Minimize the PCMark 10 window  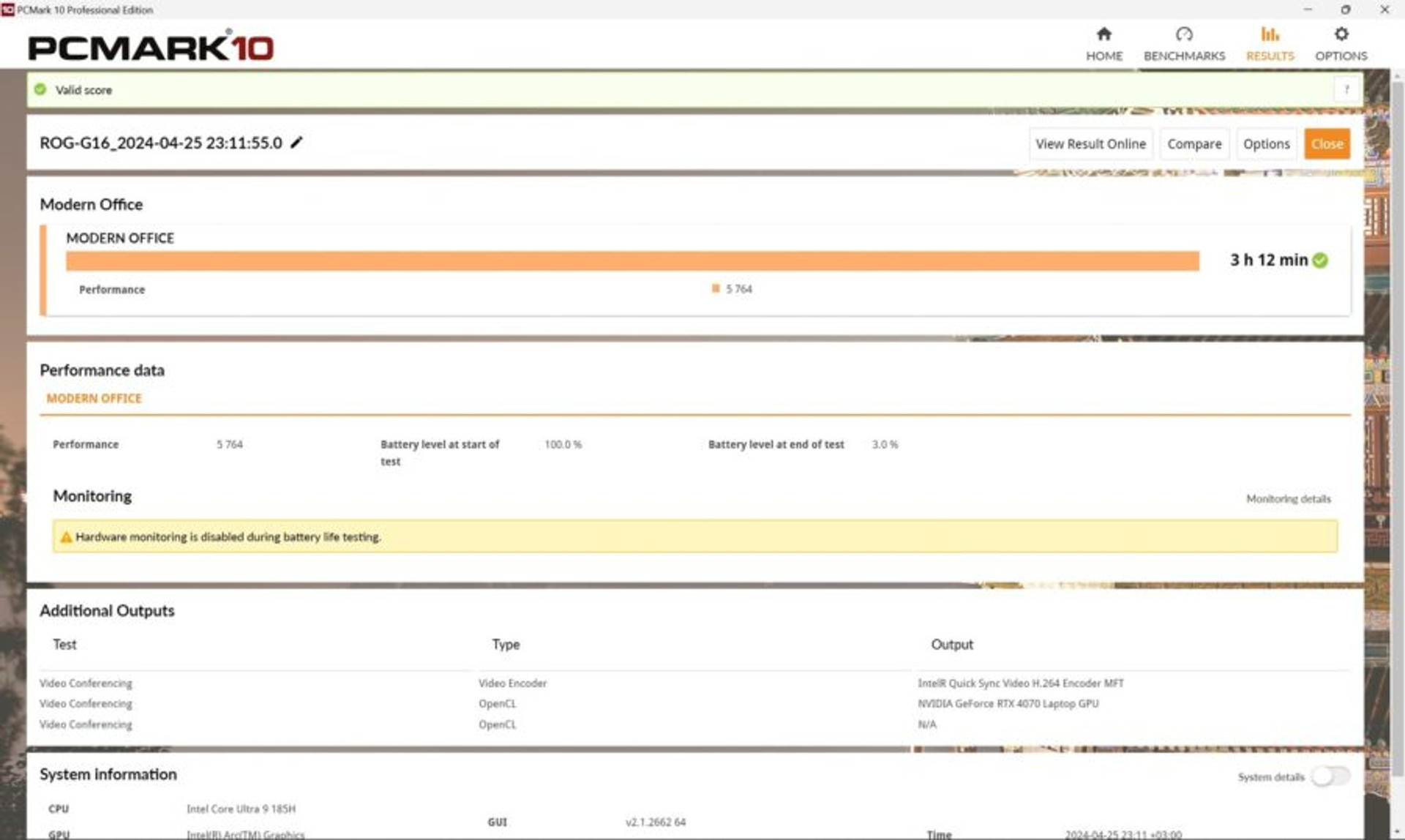coord(1308,10)
